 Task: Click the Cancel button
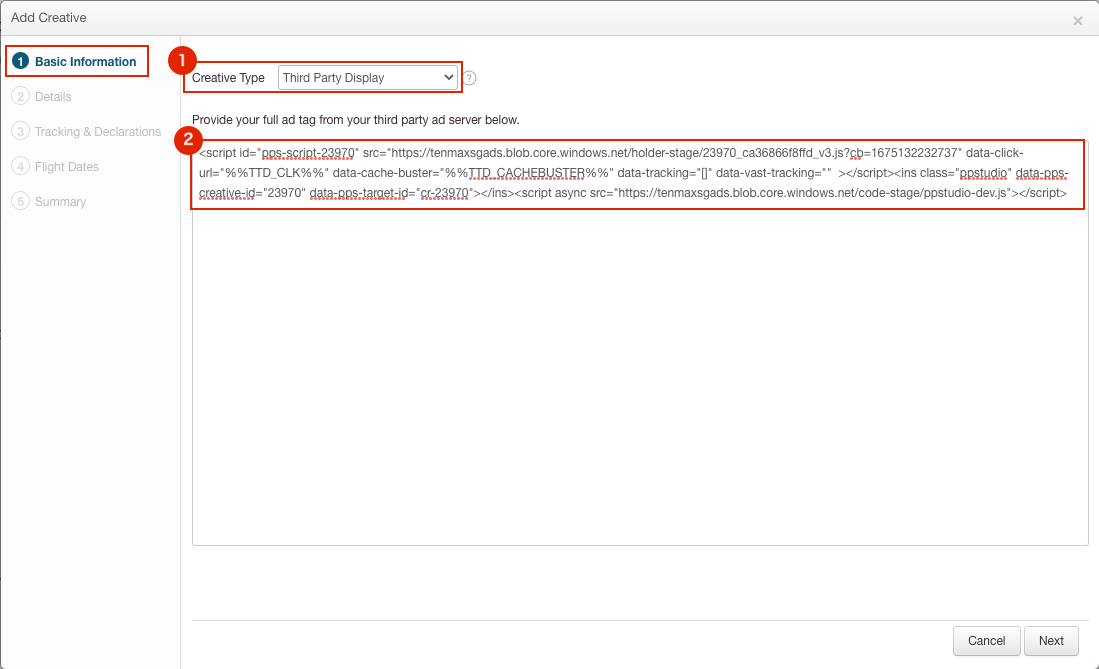[x=986, y=641]
